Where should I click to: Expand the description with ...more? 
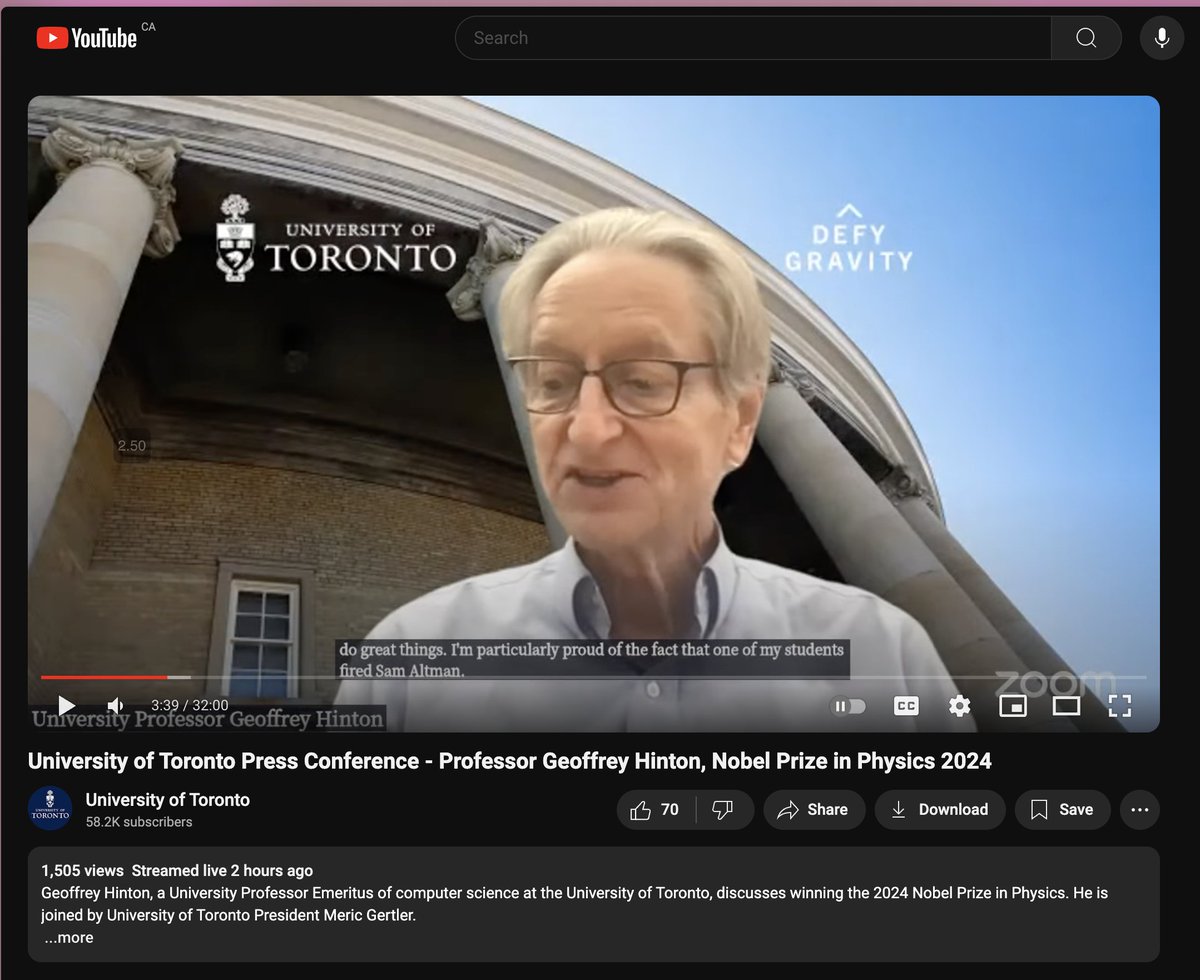69,938
